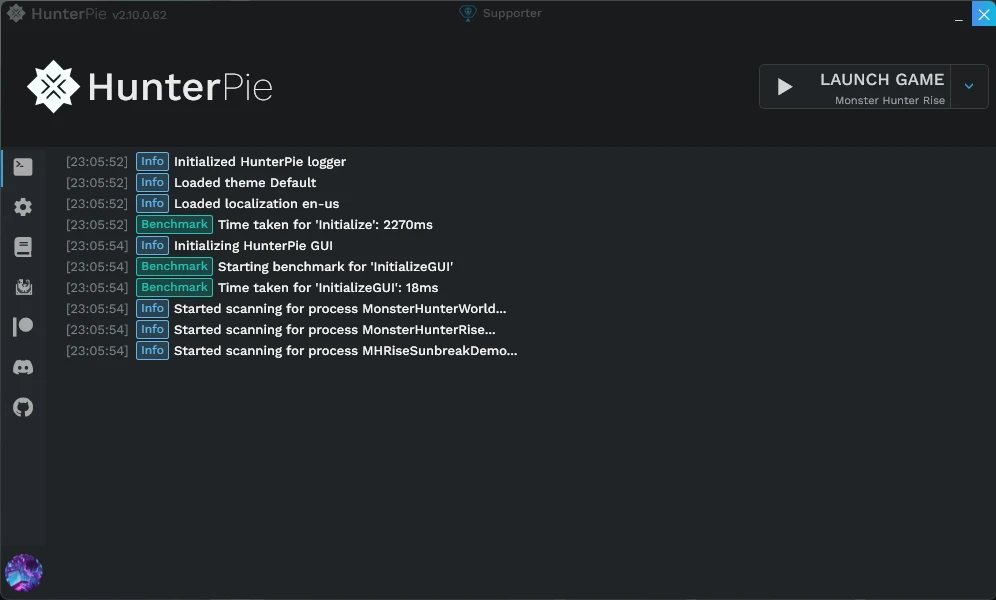Viewport: 996px width, 600px height.
Task: Click the Info tag beside MonsterHunterWorld line
Action: 152,308
